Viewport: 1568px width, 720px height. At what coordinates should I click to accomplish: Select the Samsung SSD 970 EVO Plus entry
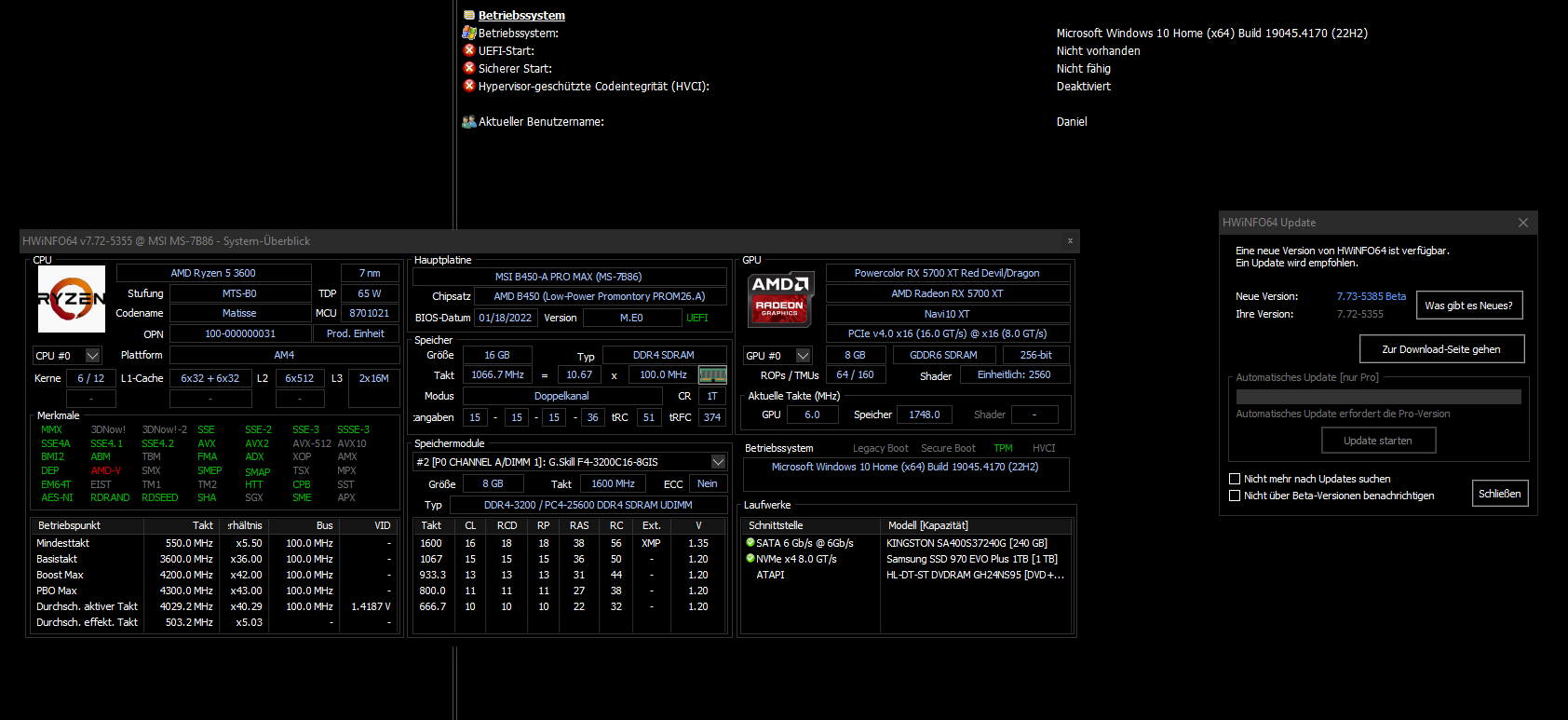(x=972, y=559)
